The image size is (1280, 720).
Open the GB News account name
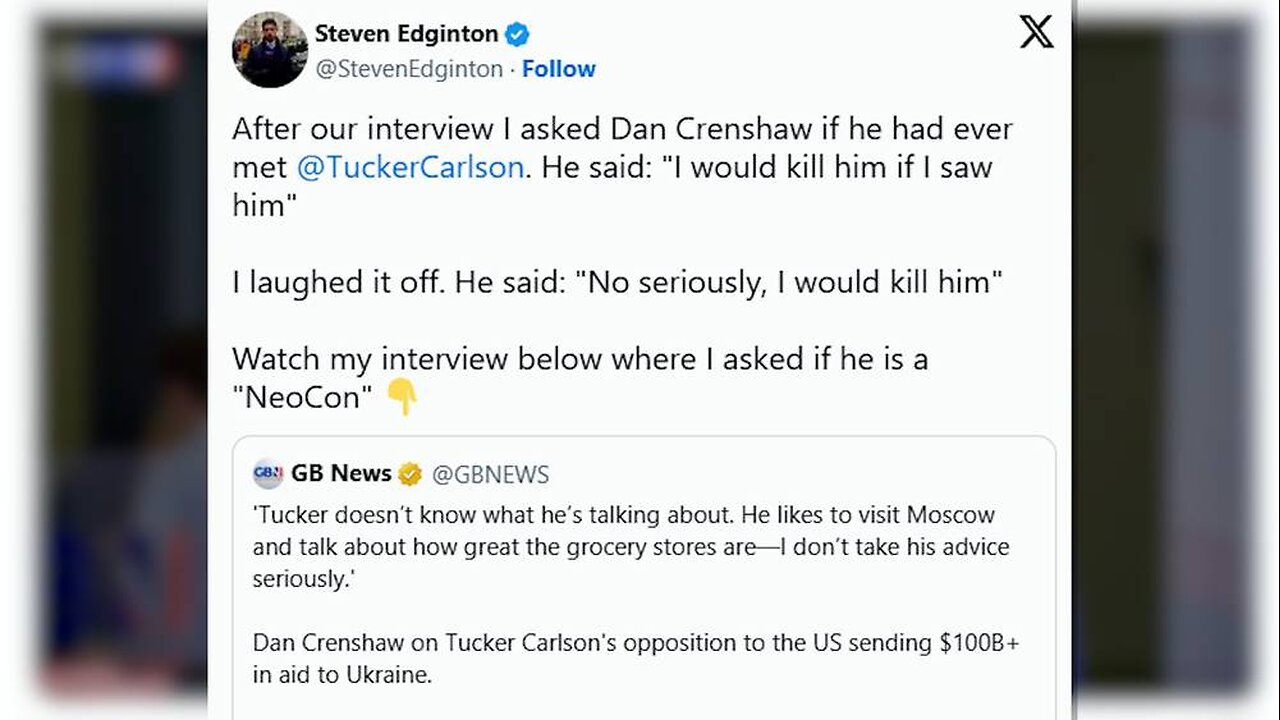coord(340,473)
